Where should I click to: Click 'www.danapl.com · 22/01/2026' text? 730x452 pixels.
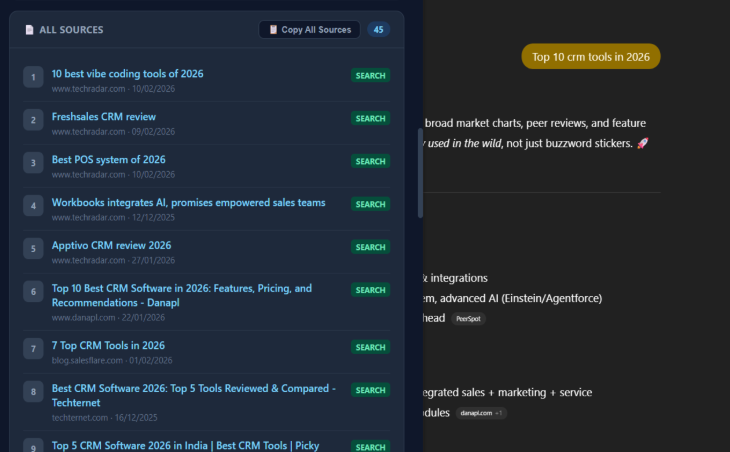tap(108, 317)
